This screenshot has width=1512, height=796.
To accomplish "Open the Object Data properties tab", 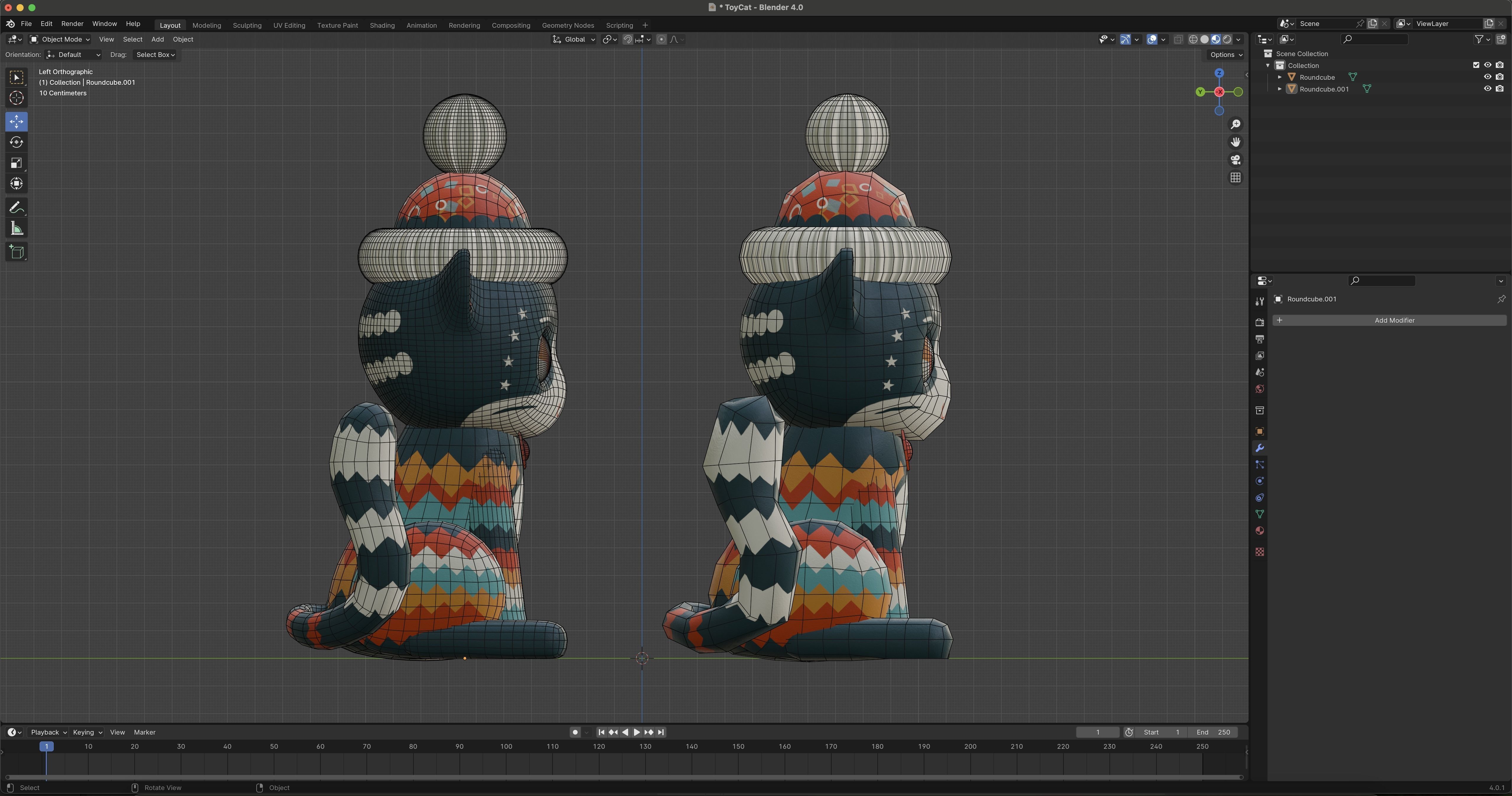I will point(1260,514).
